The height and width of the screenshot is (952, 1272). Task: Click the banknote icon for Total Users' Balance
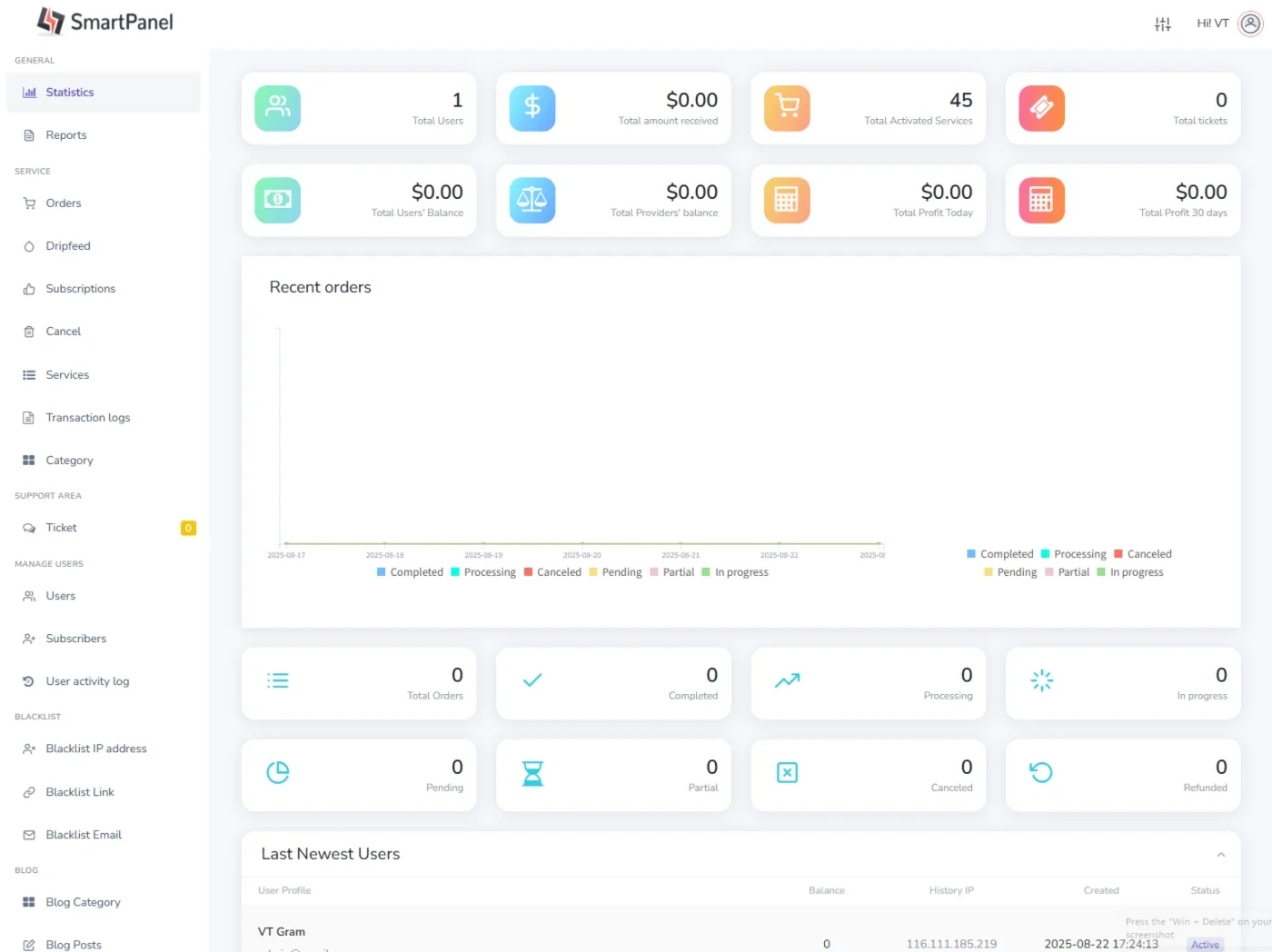coord(278,200)
